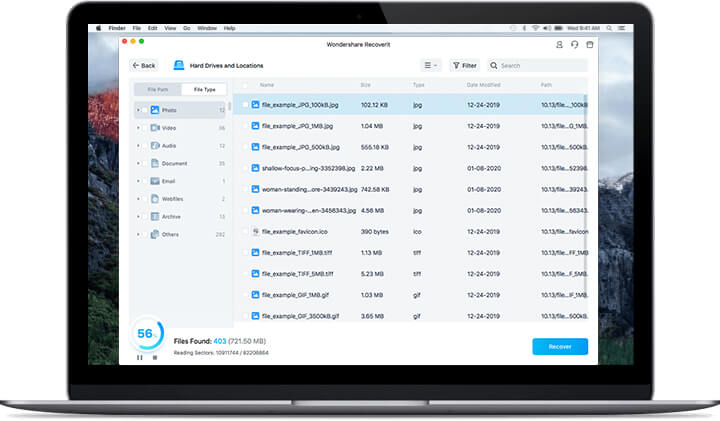Check the file_example_JPG_100kB.jpg checkbox
This screenshot has height=421, width=720.
(245, 105)
